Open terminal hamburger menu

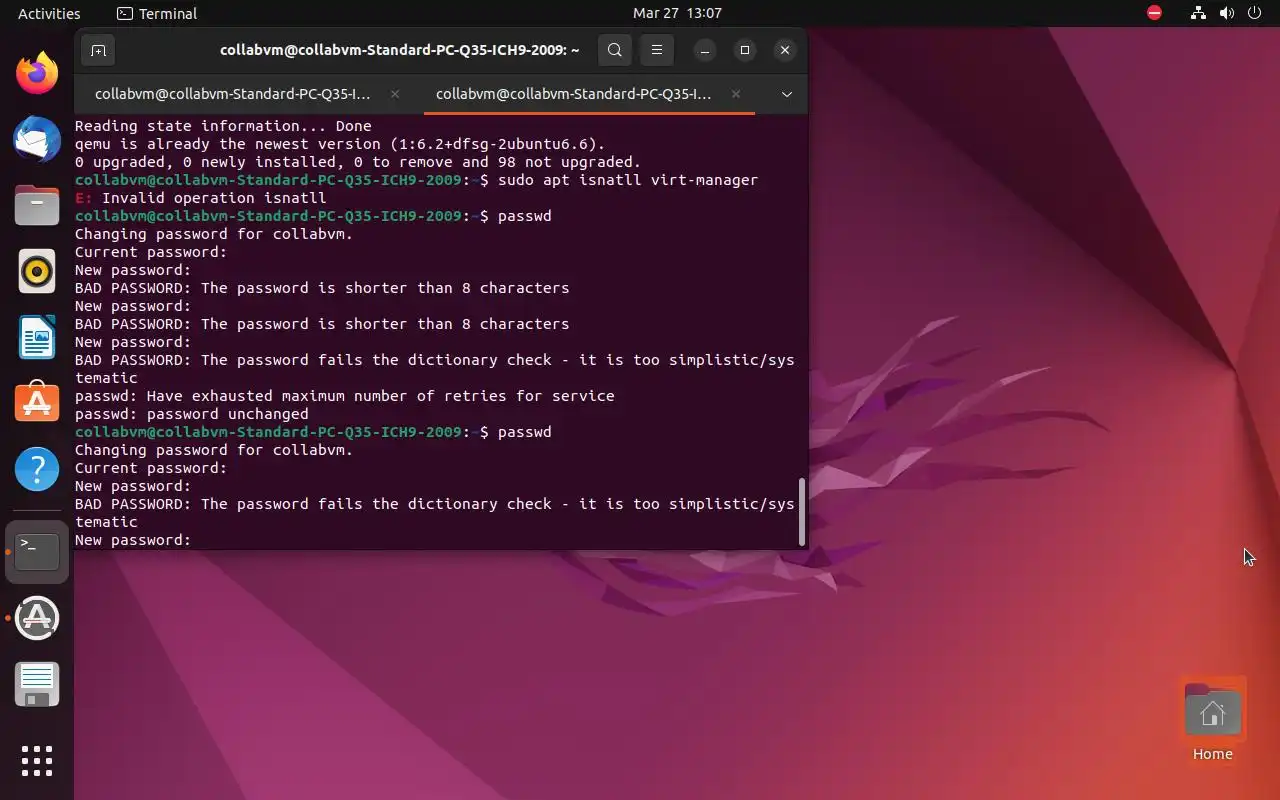tap(657, 50)
